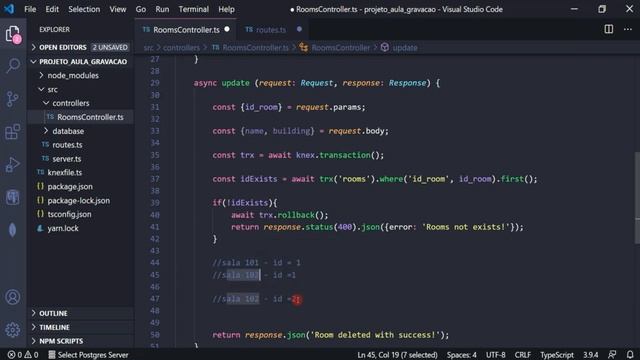This screenshot has height=360, width=640.
Task: Open the database extension activity icon
Action: 13,197
